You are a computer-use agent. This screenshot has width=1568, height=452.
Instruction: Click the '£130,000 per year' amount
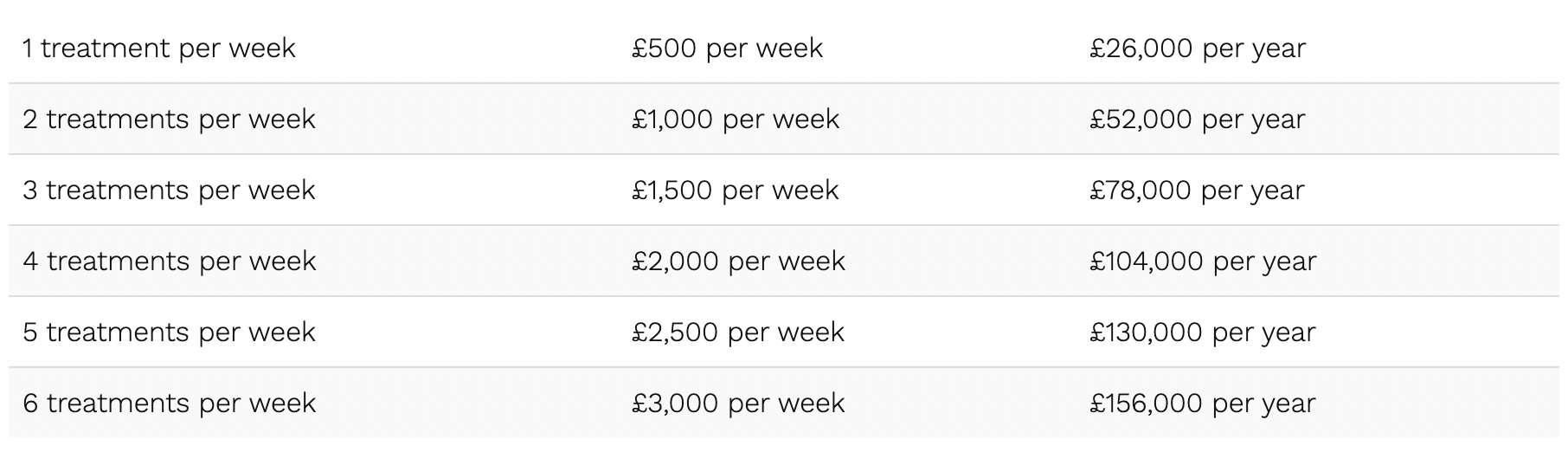[1203, 333]
